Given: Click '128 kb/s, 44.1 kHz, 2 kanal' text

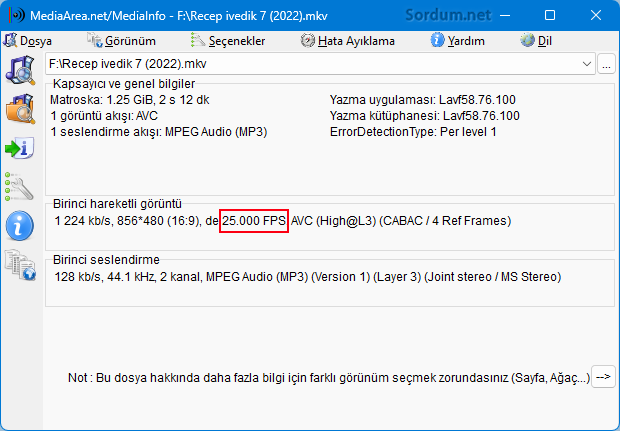Looking at the screenshot, I should click(x=127, y=277).
